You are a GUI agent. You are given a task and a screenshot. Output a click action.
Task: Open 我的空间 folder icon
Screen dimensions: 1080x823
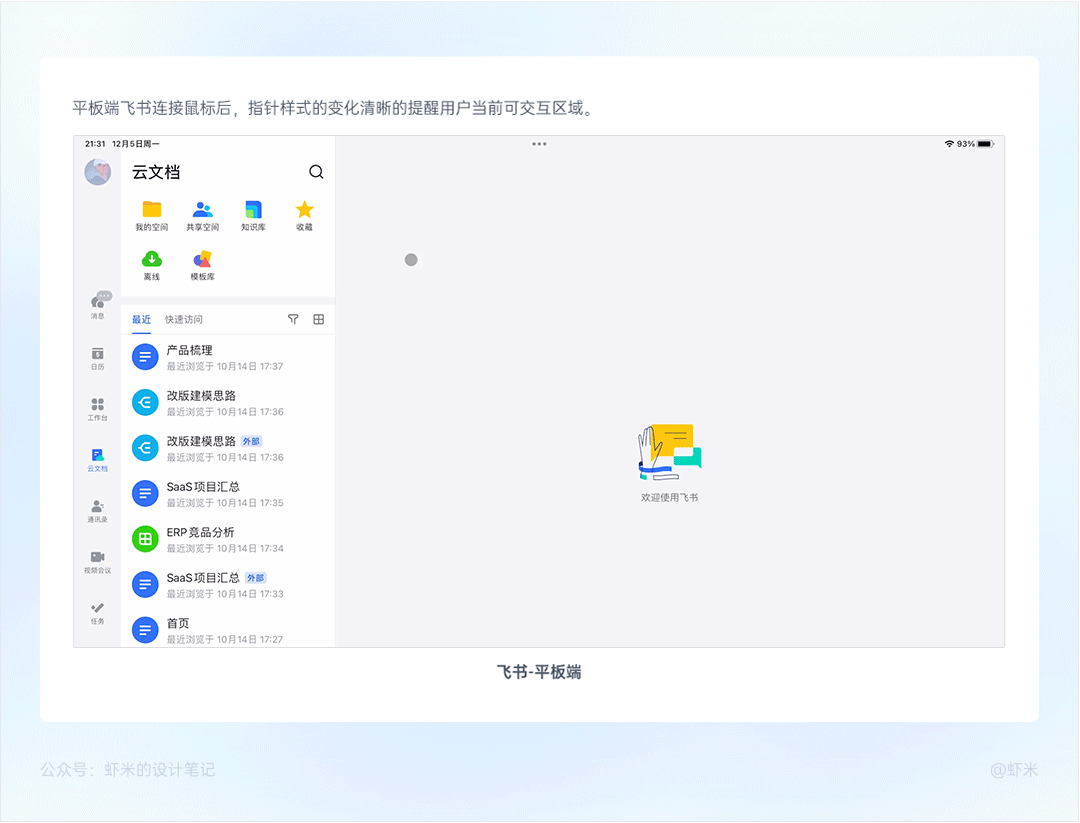pyautogui.click(x=152, y=210)
